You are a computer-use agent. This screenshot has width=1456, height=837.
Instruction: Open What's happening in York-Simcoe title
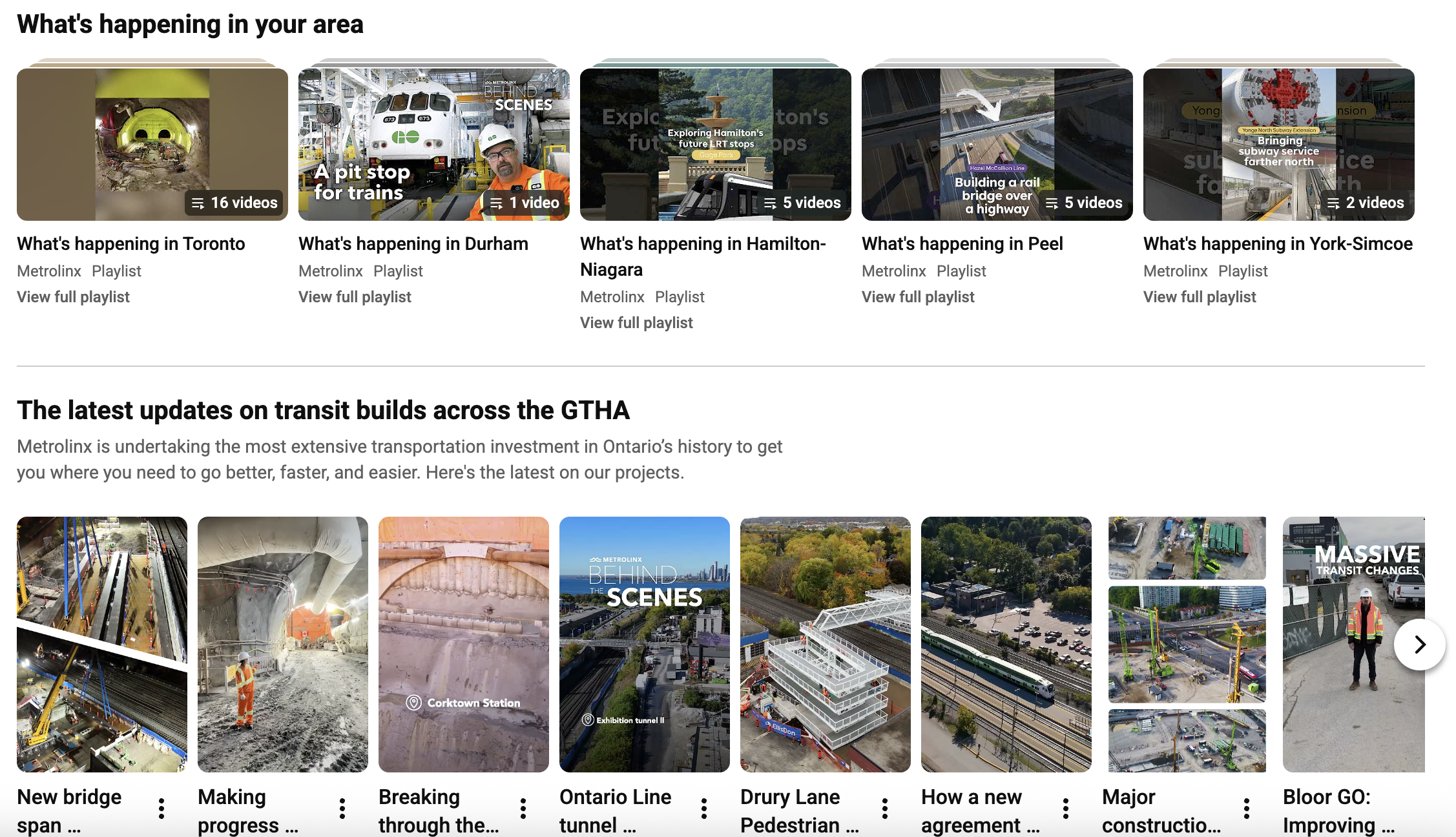tap(1278, 243)
